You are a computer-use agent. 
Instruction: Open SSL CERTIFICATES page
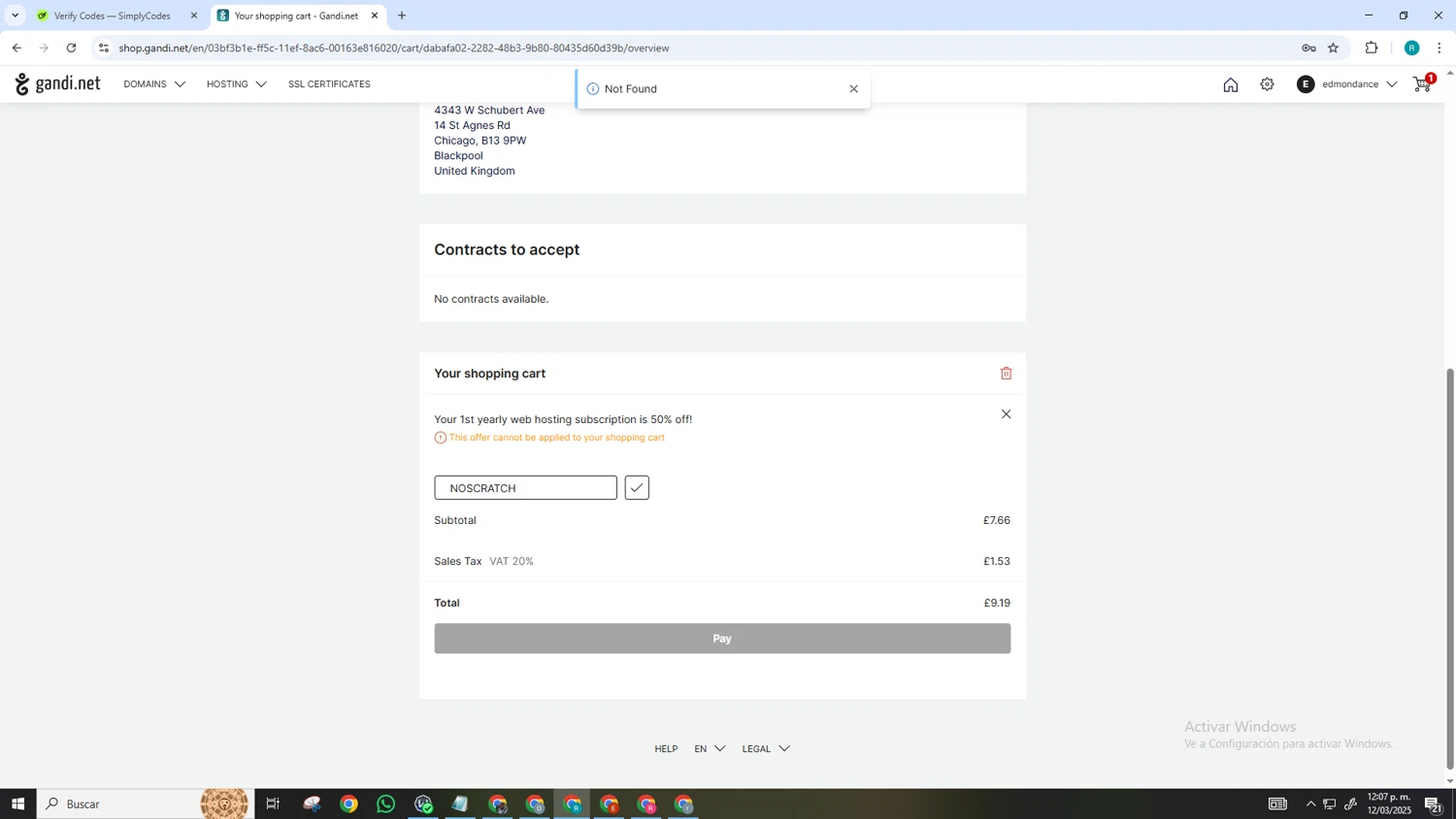(x=329, y=84)
